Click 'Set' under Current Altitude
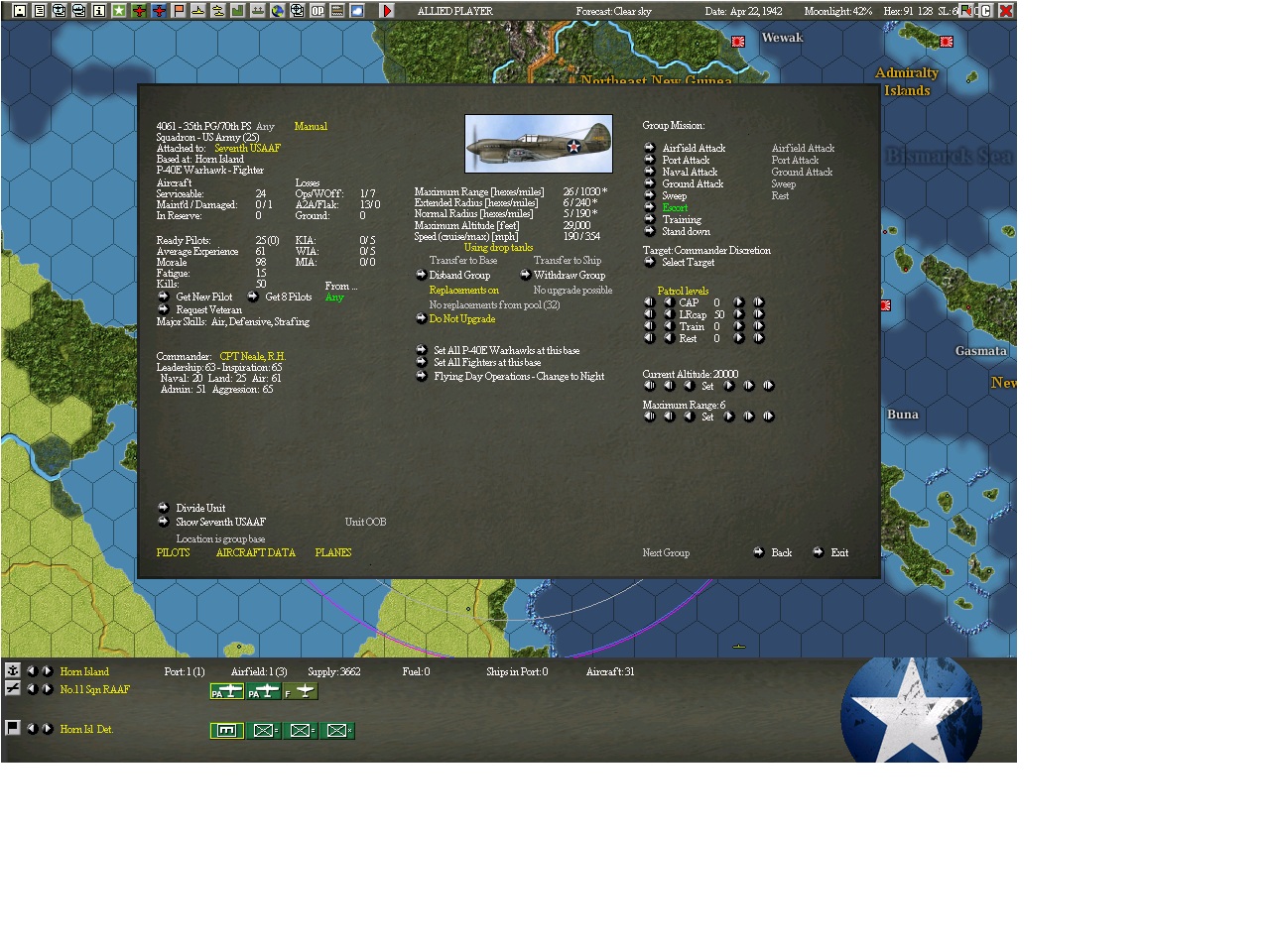 pyautogui.click(x=707, y=386)
